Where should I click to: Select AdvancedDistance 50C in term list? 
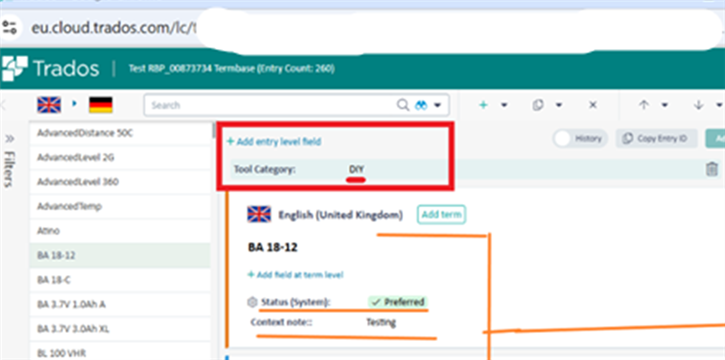click(x=120, y=133)
